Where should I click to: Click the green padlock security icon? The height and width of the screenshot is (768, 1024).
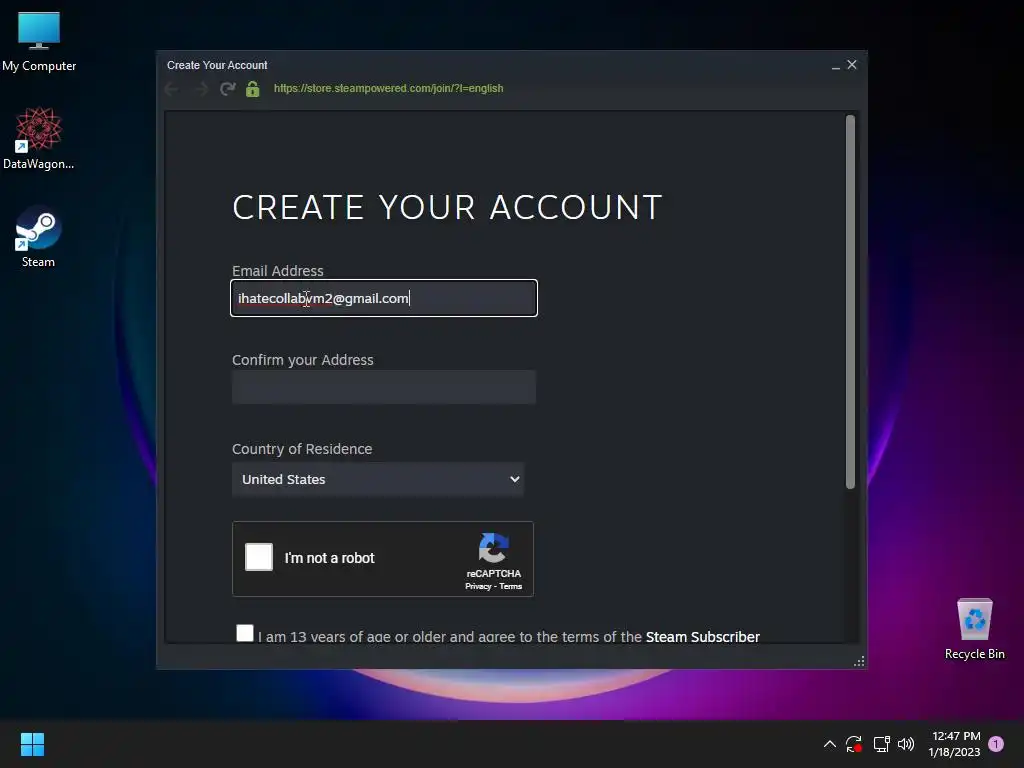tap(253, 89)
